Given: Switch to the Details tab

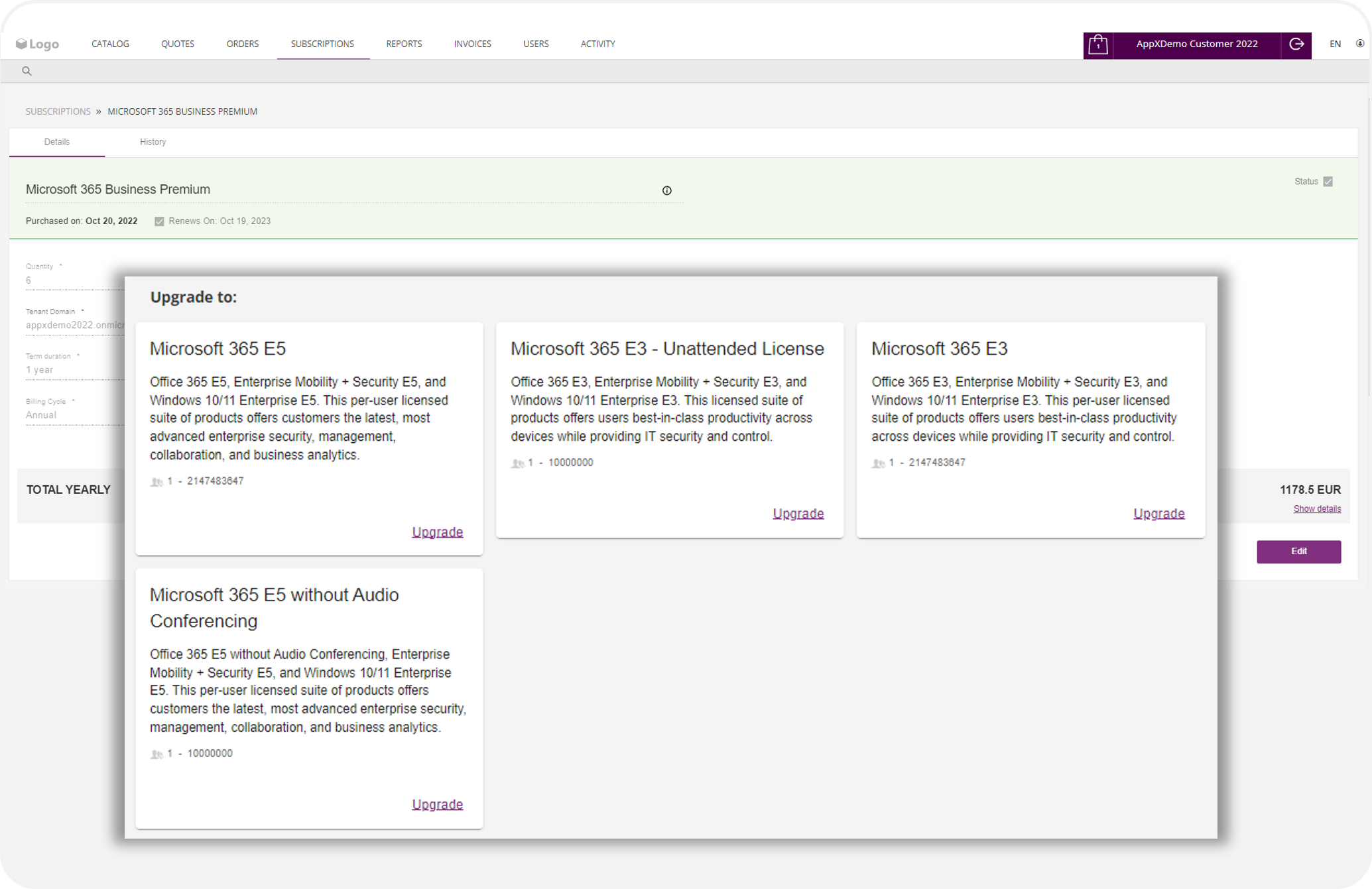Looking at the screenshot, I should click(x=57, y=142).
